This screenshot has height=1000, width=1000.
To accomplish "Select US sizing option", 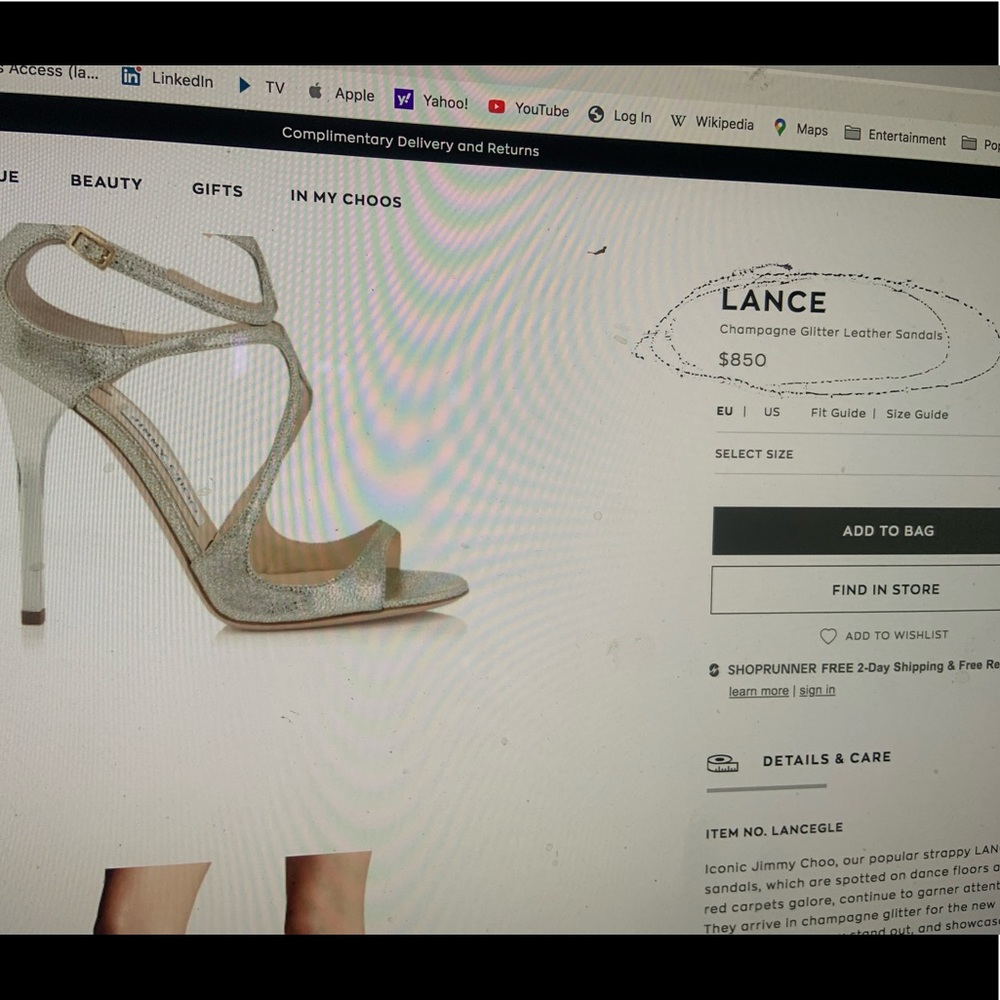I will click(772, 412).
